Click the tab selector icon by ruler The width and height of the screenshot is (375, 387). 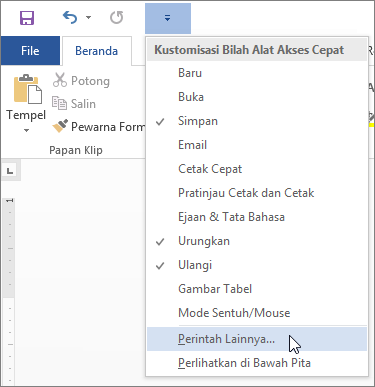tap(10, 171)
